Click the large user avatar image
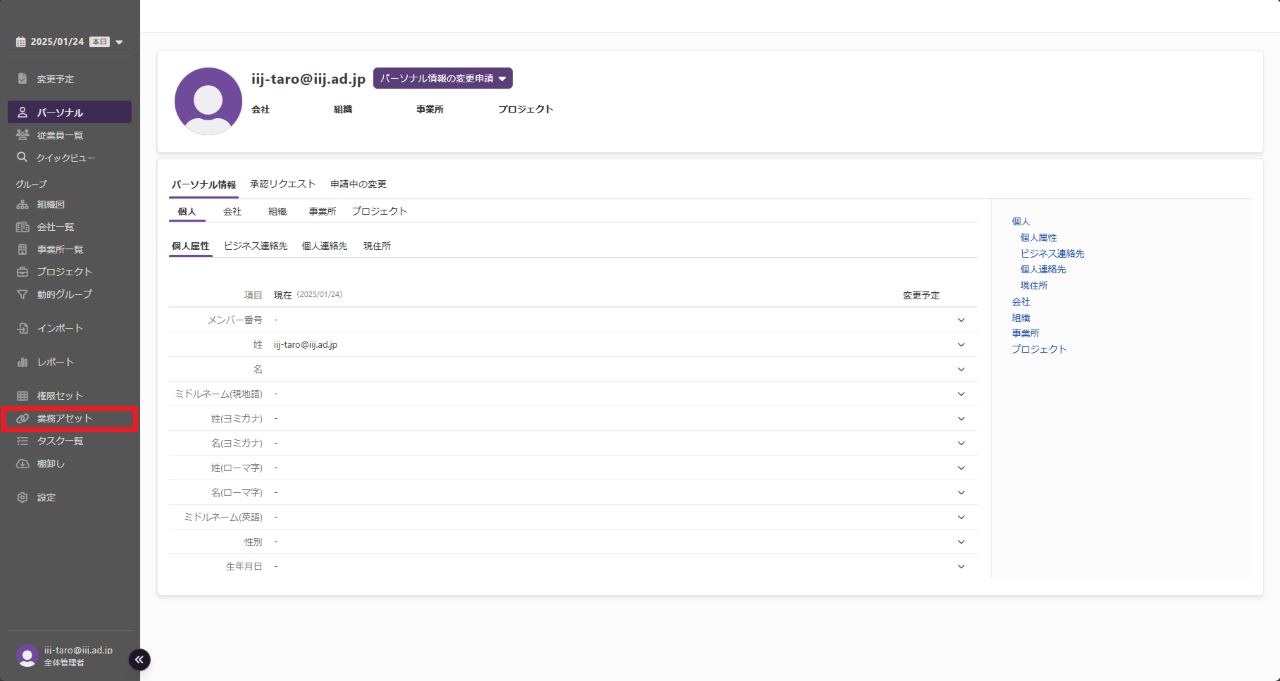The height and width of the screenshot is (681, 1280). click(x=208, y=101)
